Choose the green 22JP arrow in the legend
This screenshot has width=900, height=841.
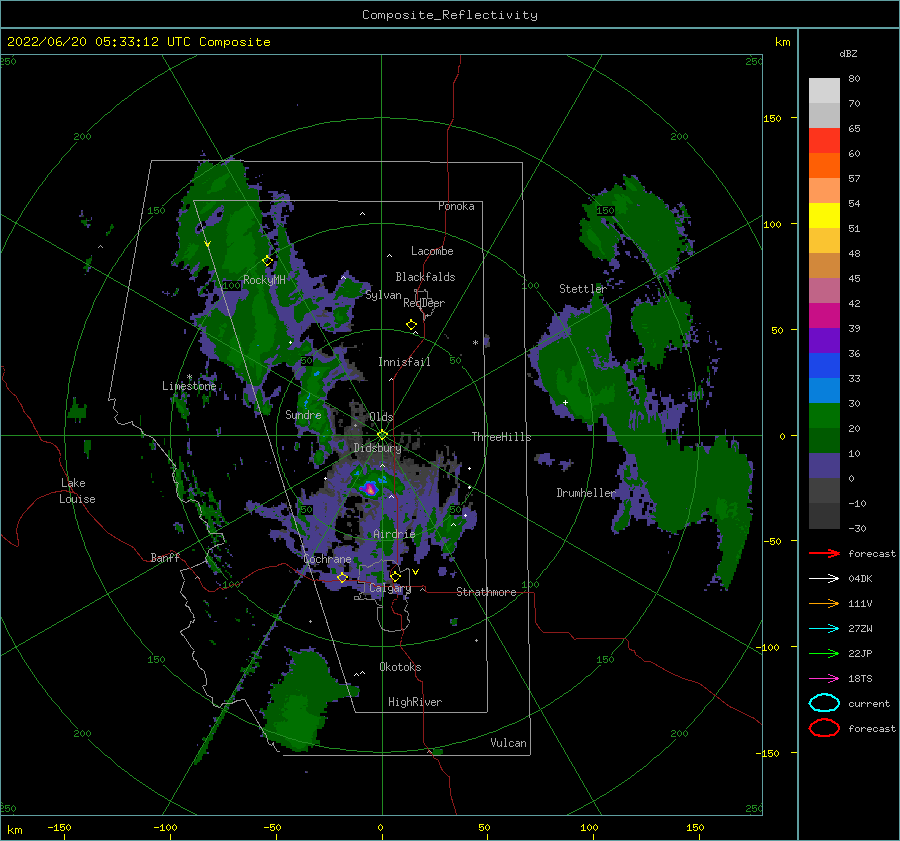point(824,653)
